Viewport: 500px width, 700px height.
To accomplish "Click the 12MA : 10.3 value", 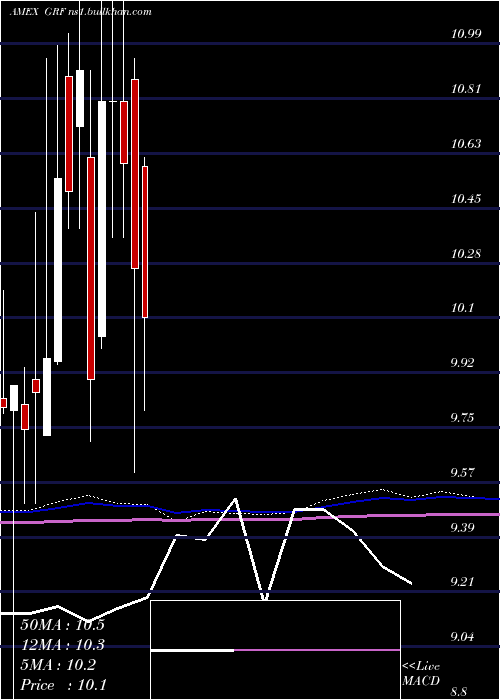I will 62,645.
